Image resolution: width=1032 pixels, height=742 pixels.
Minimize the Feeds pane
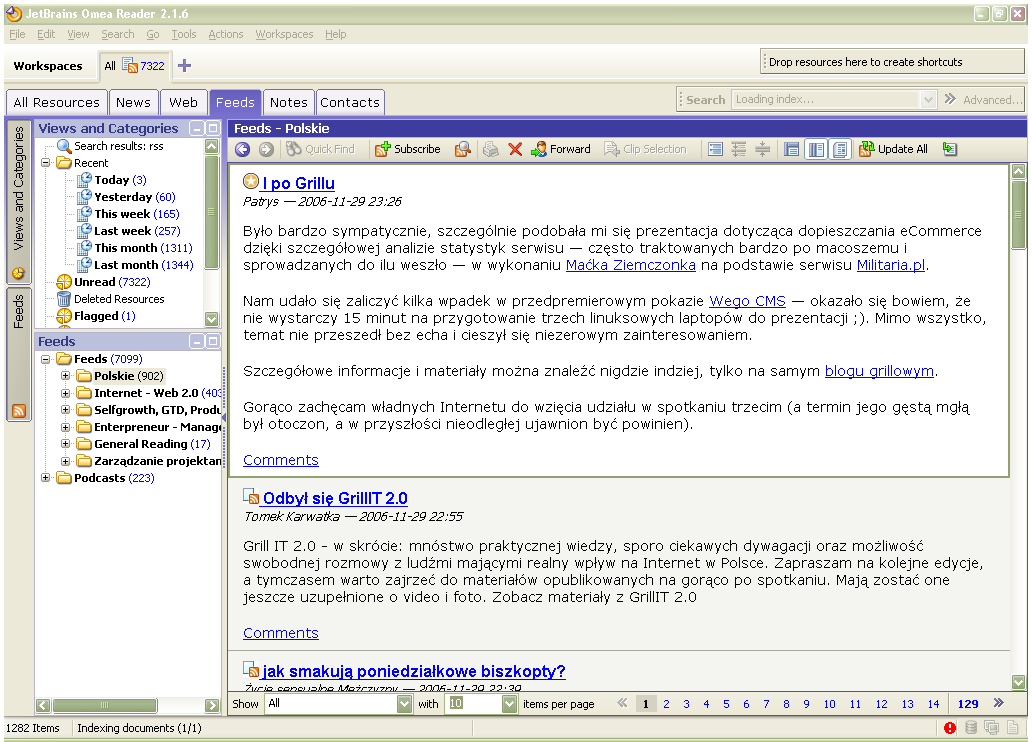click(x=197, y=341)
